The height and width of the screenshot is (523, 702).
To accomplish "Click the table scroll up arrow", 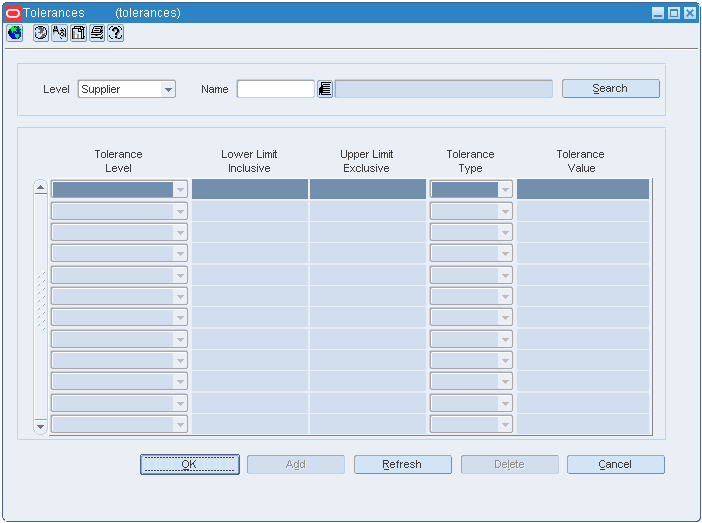I will tap(40, 187).
